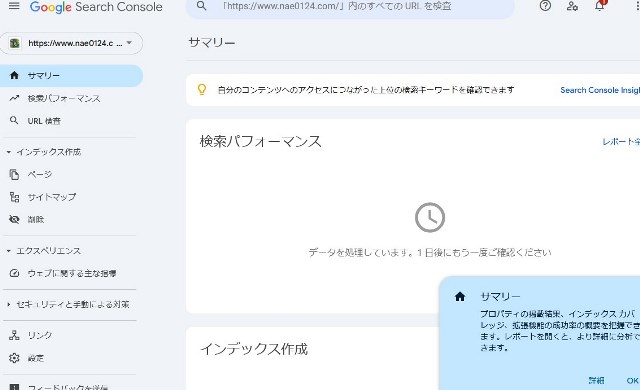Click the links network icon
This screenshot has height=390, width=640.
[14, 335]
